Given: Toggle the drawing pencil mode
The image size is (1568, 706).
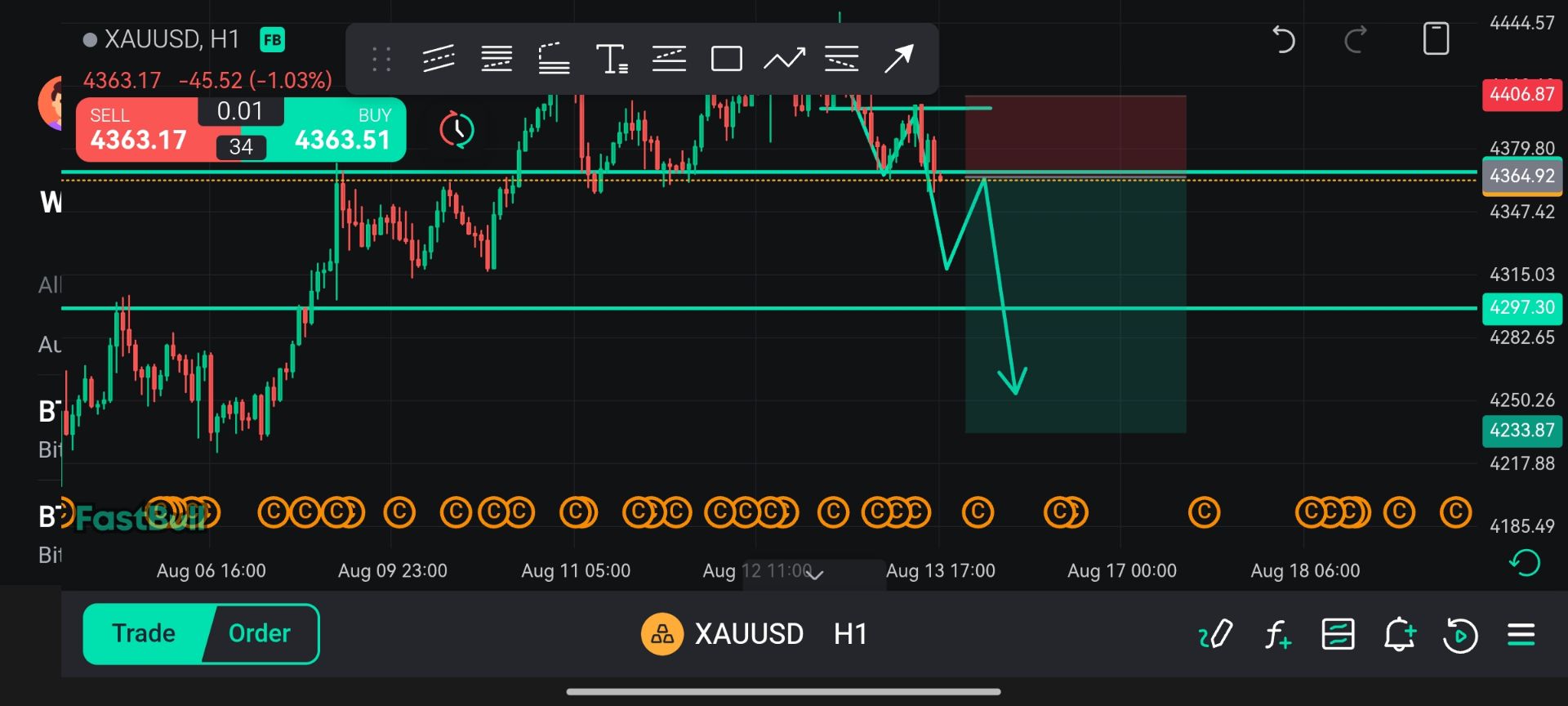Looking at the screenshot, I should tap(1215, 634).
